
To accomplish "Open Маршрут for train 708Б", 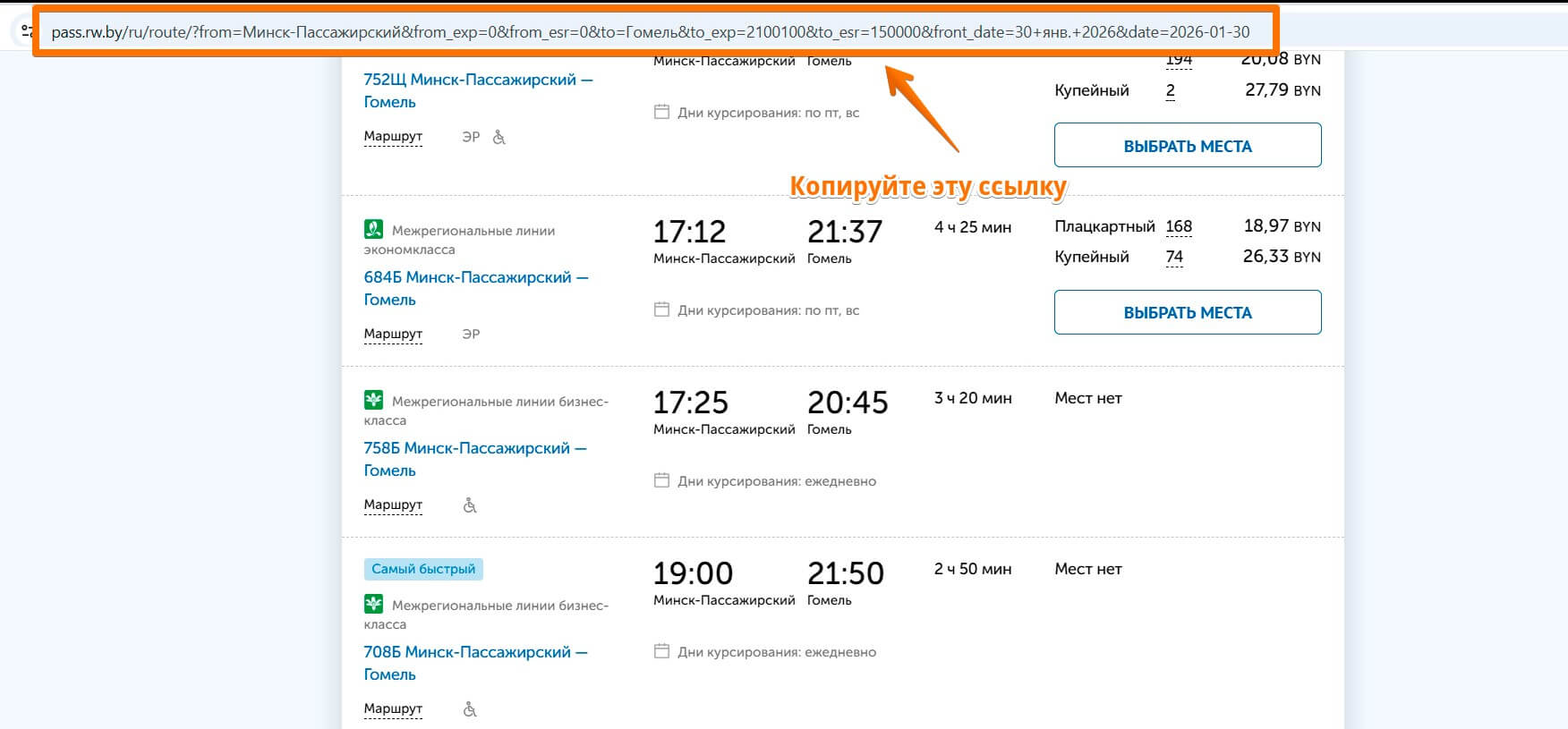I will [x=393, y=708].
